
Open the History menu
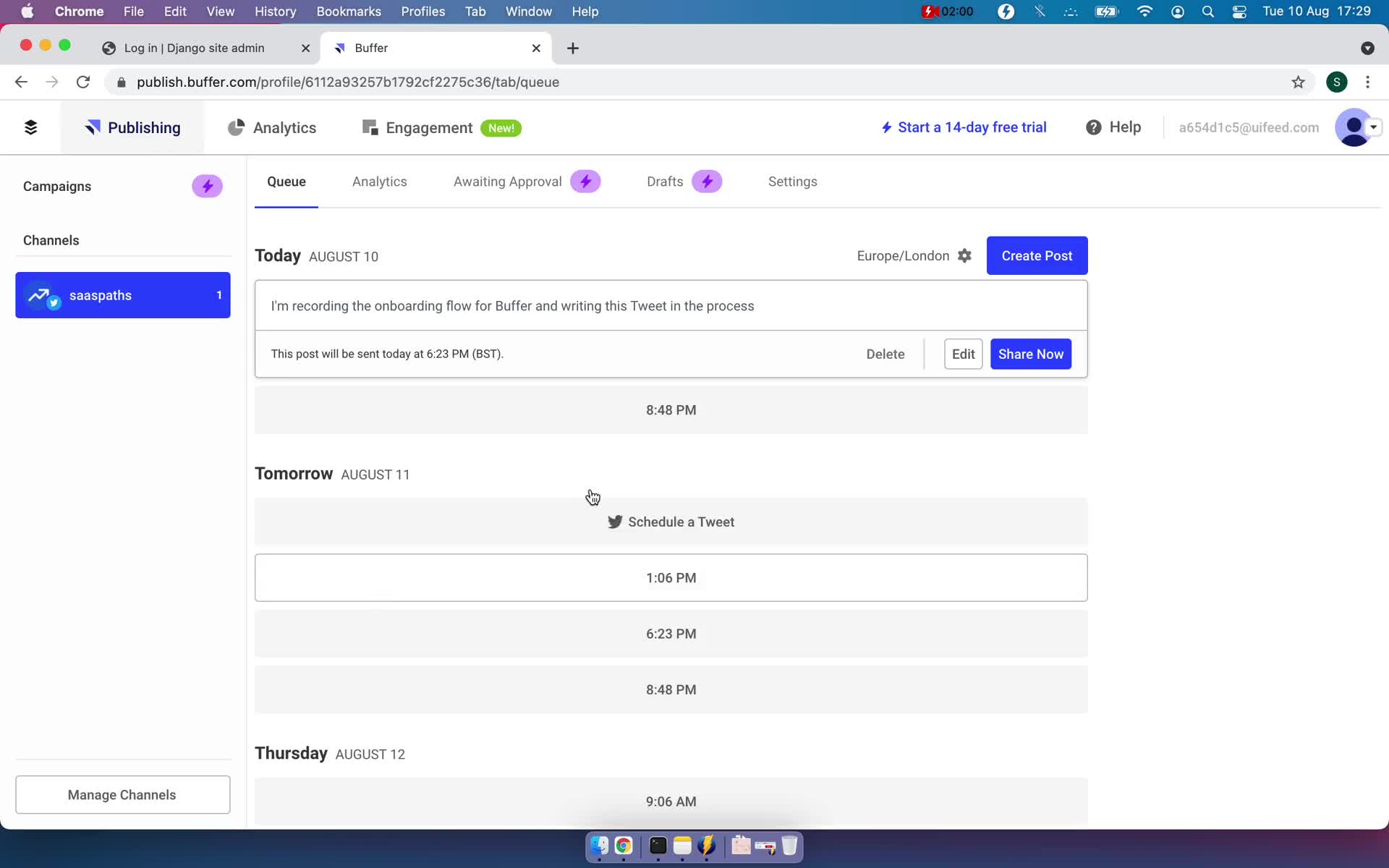275,12
